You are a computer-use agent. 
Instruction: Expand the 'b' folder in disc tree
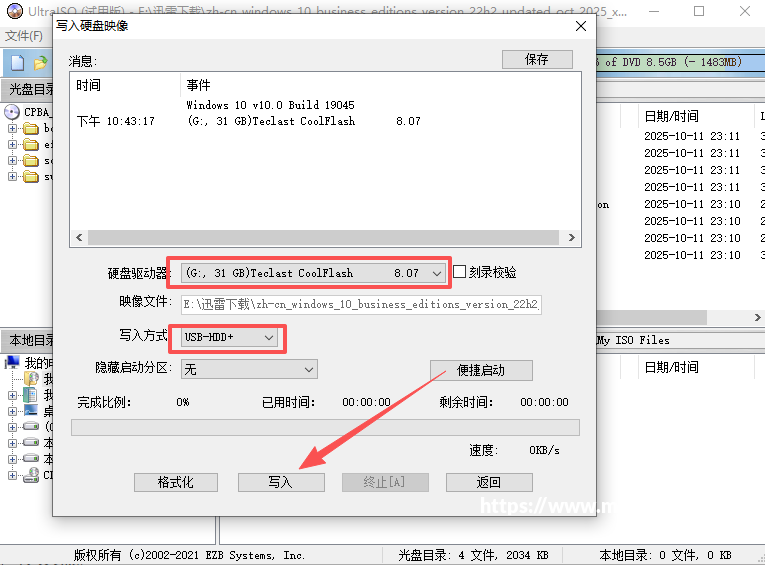click(12, 128)
